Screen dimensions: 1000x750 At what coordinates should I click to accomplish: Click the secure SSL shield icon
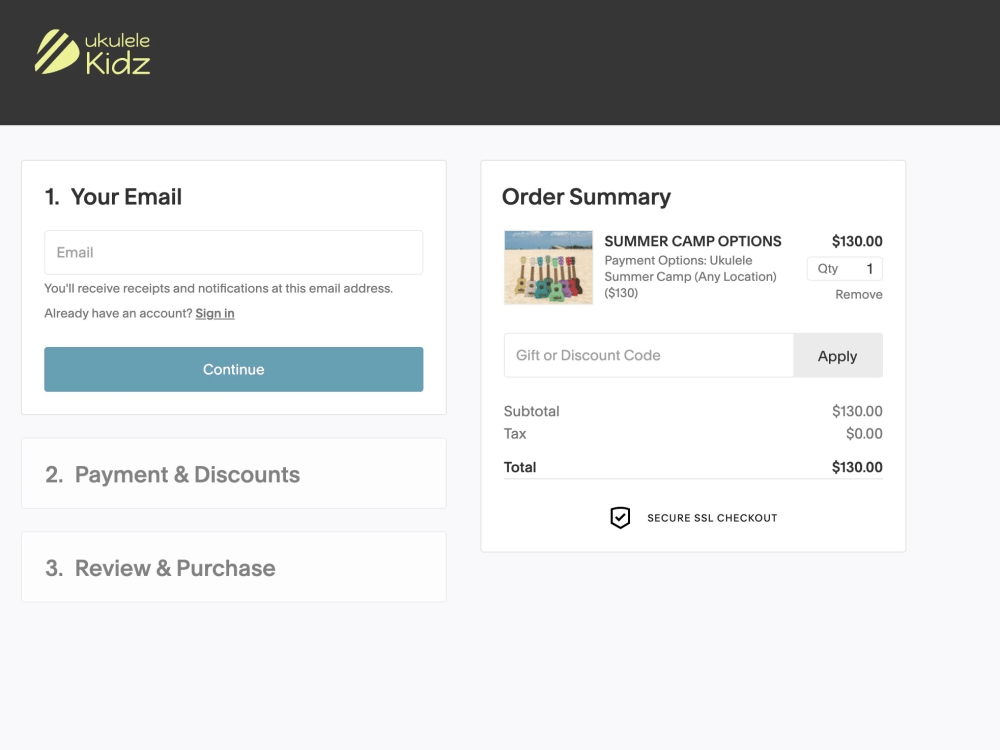click(620, 517)
